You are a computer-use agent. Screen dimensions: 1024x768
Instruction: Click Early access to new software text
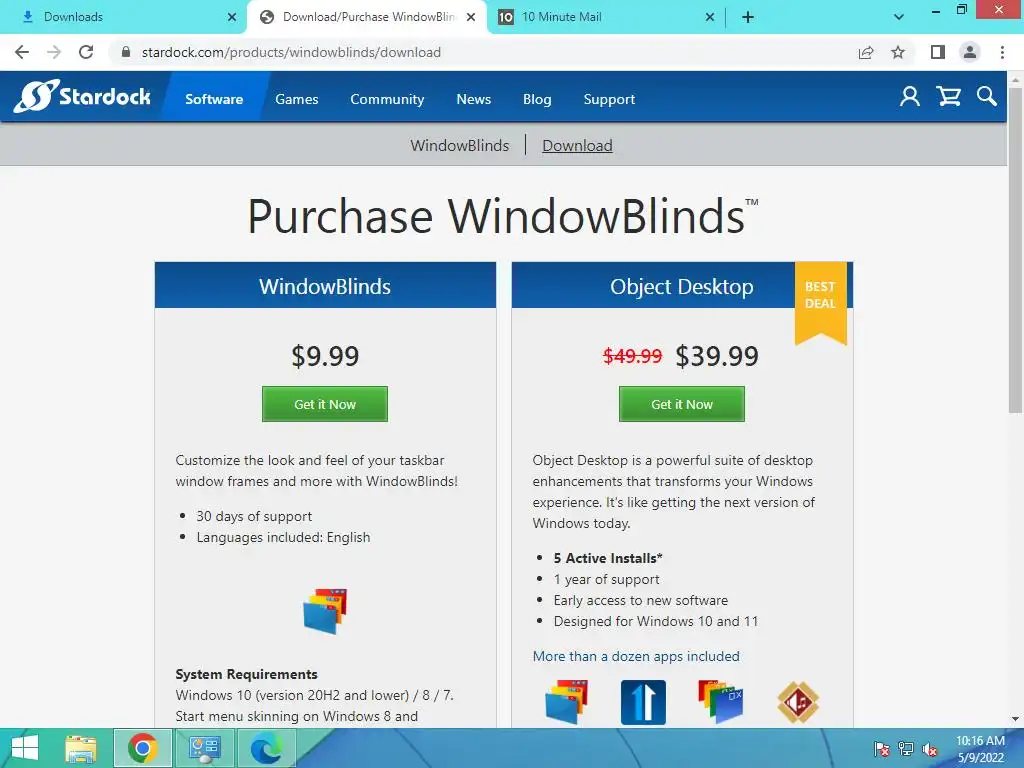(641, 600)
